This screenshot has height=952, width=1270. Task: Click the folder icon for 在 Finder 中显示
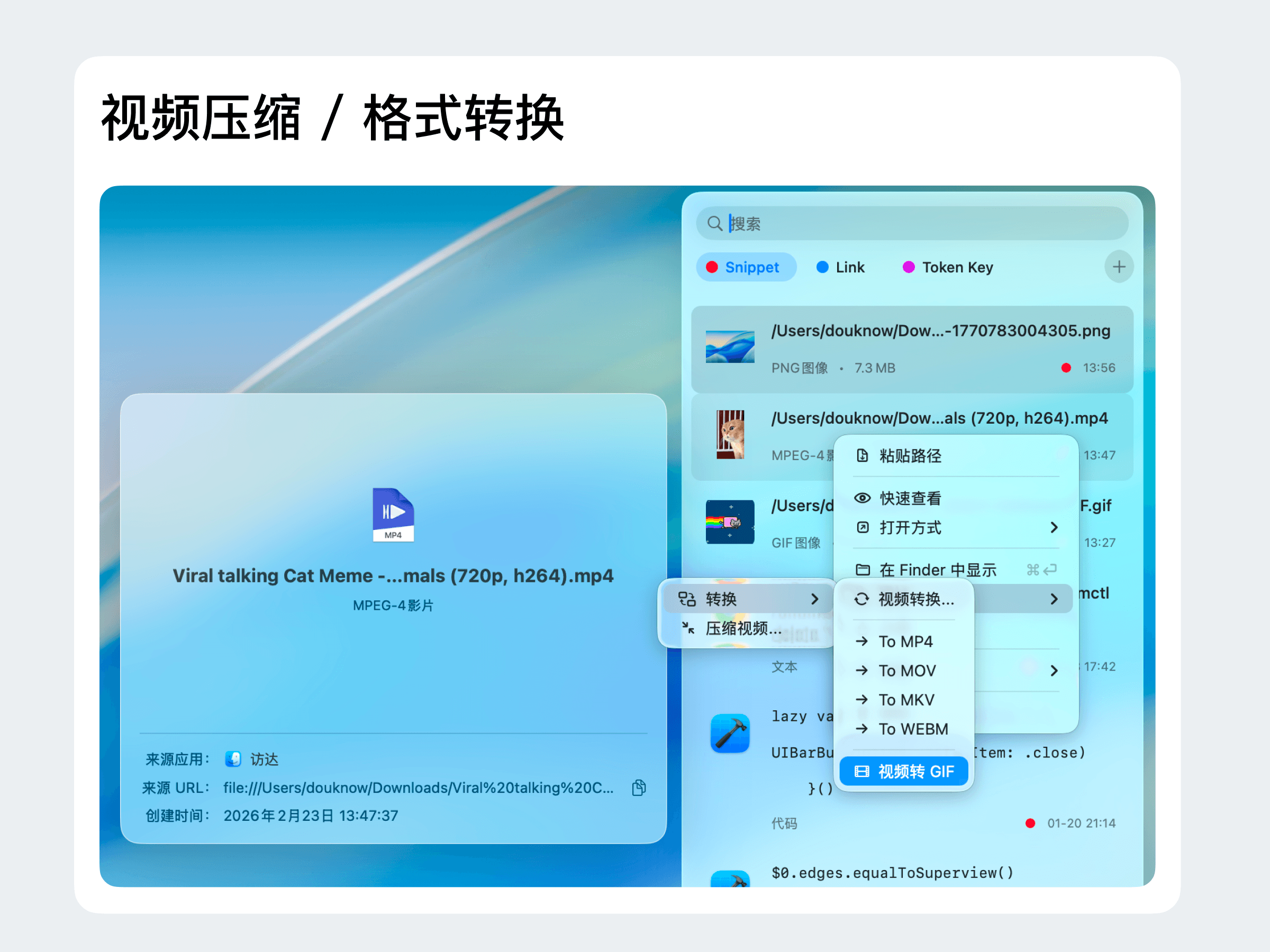click(x=863, y=570)
